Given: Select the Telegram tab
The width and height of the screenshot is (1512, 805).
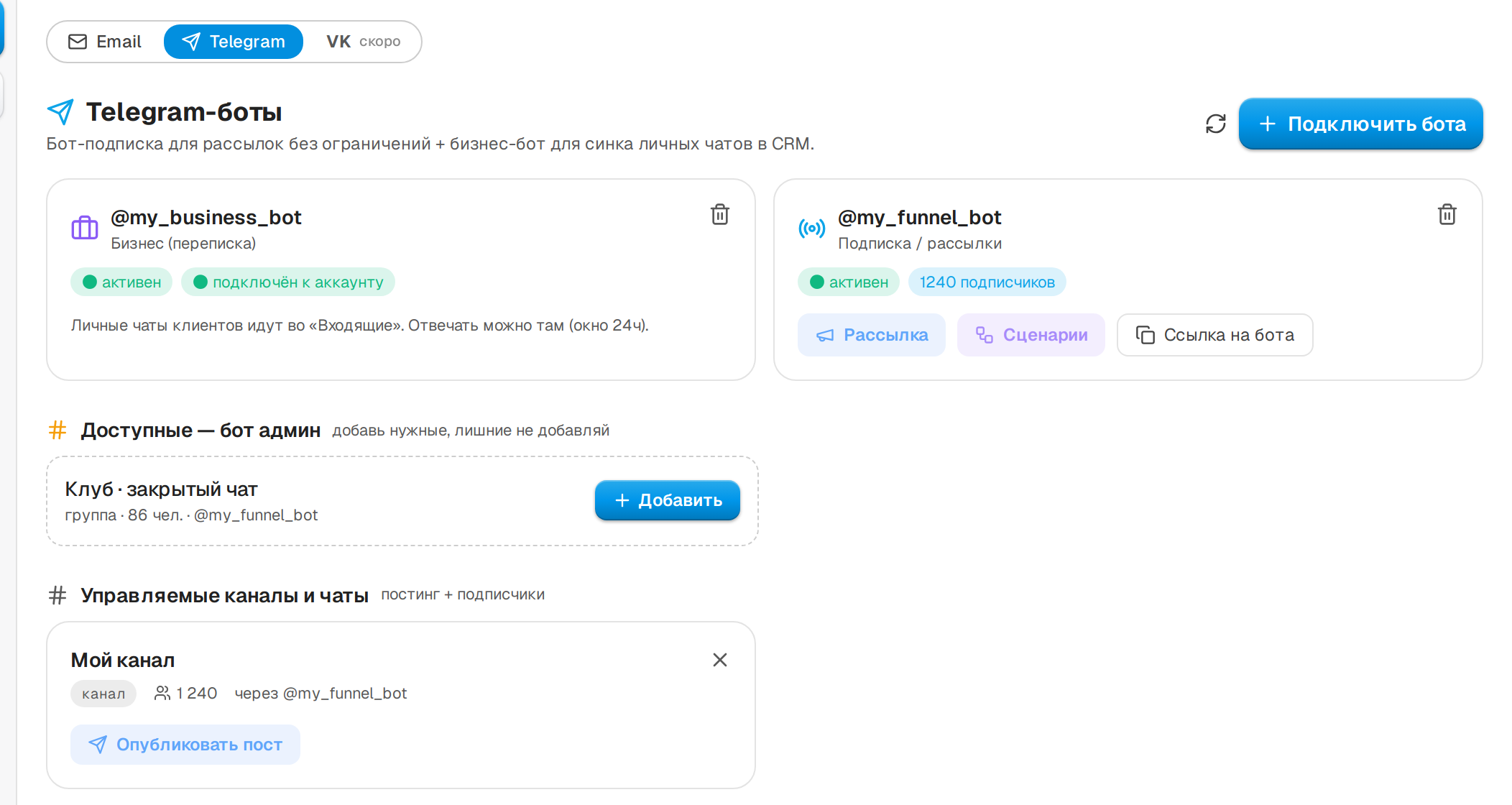Looking at the screenshot, I should (x=234, y=42).
